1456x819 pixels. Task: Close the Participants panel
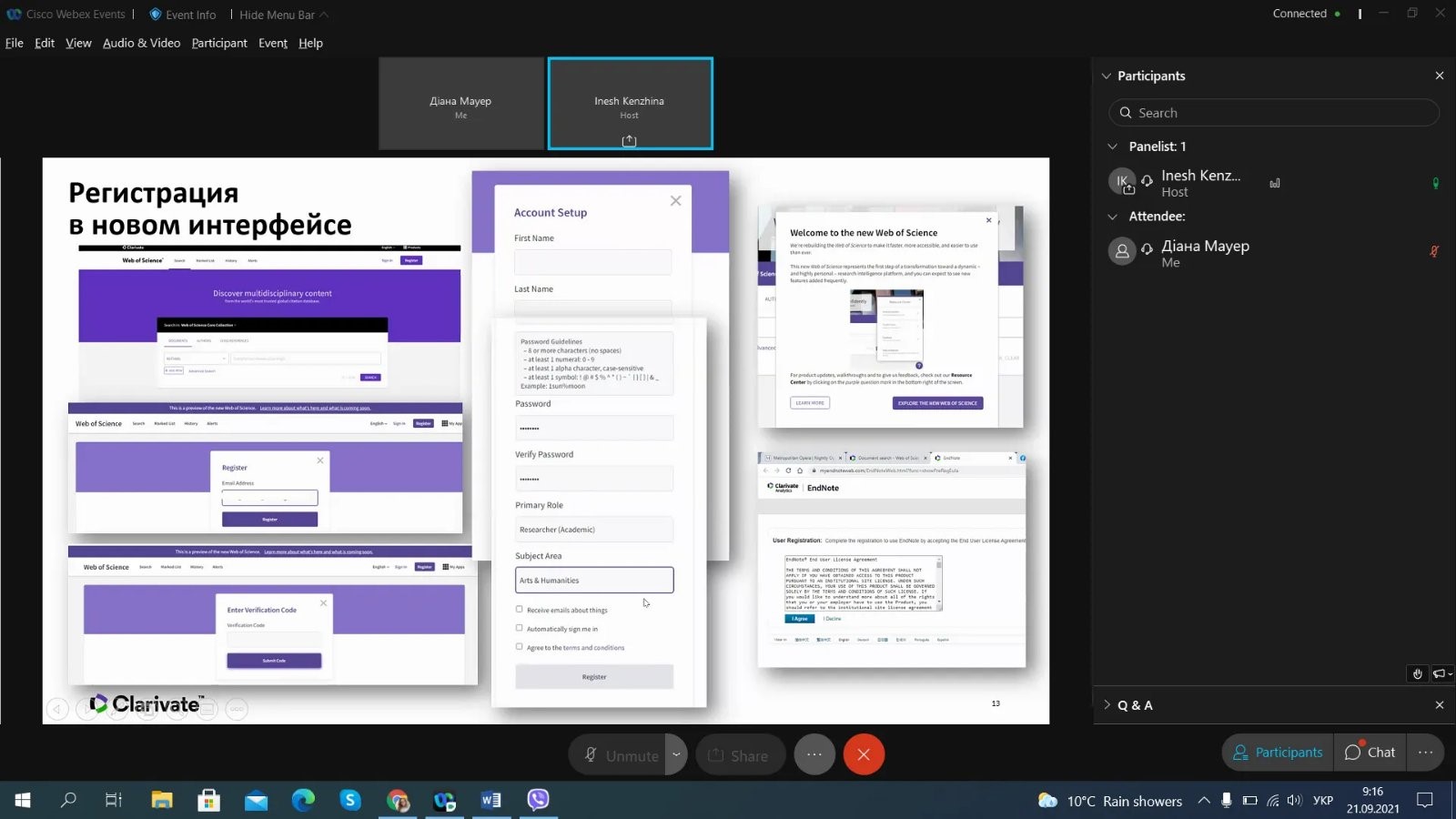[x=1440, y=76]
